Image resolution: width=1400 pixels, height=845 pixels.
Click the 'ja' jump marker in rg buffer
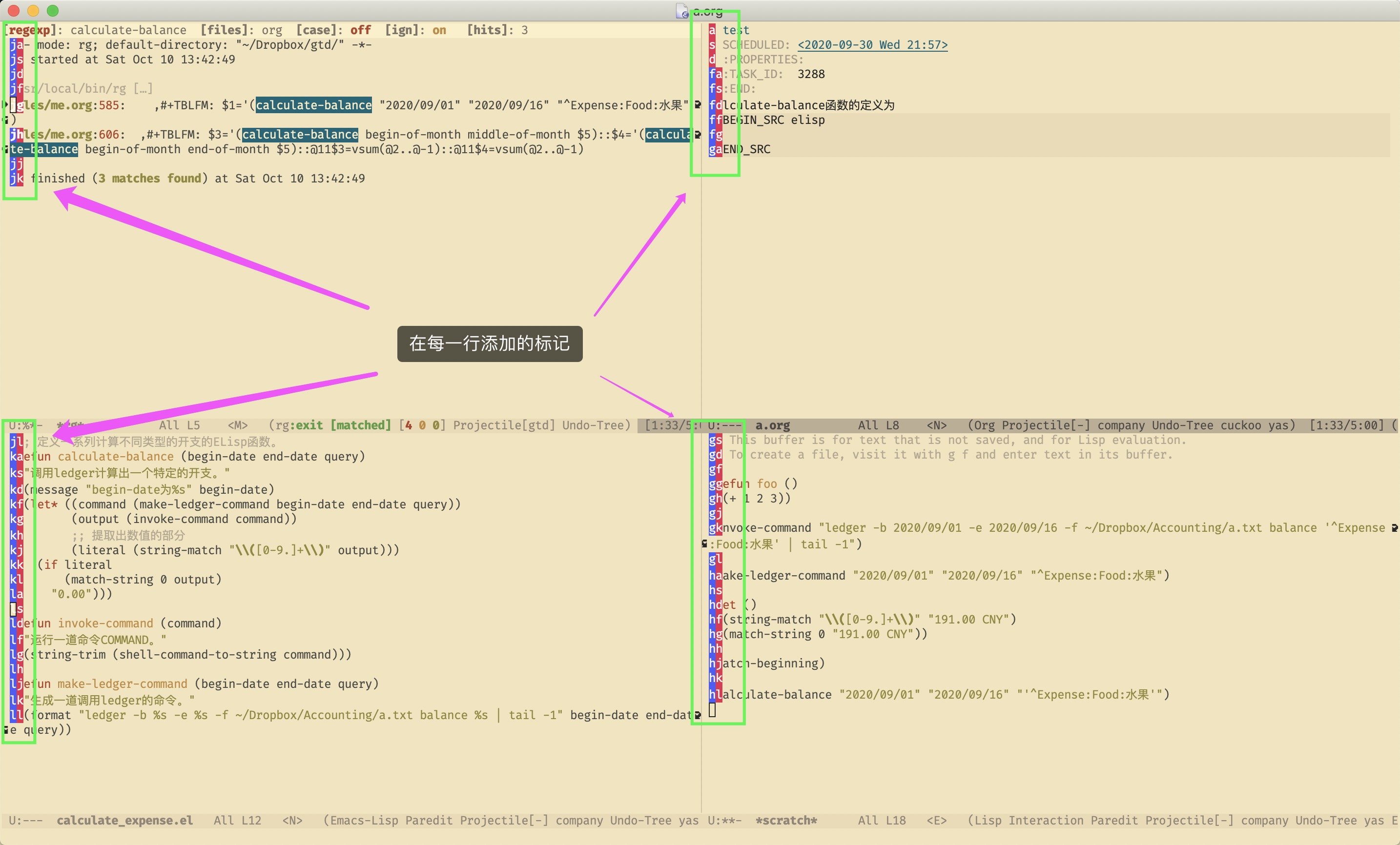pyautogui.click(x=17, y=45)
